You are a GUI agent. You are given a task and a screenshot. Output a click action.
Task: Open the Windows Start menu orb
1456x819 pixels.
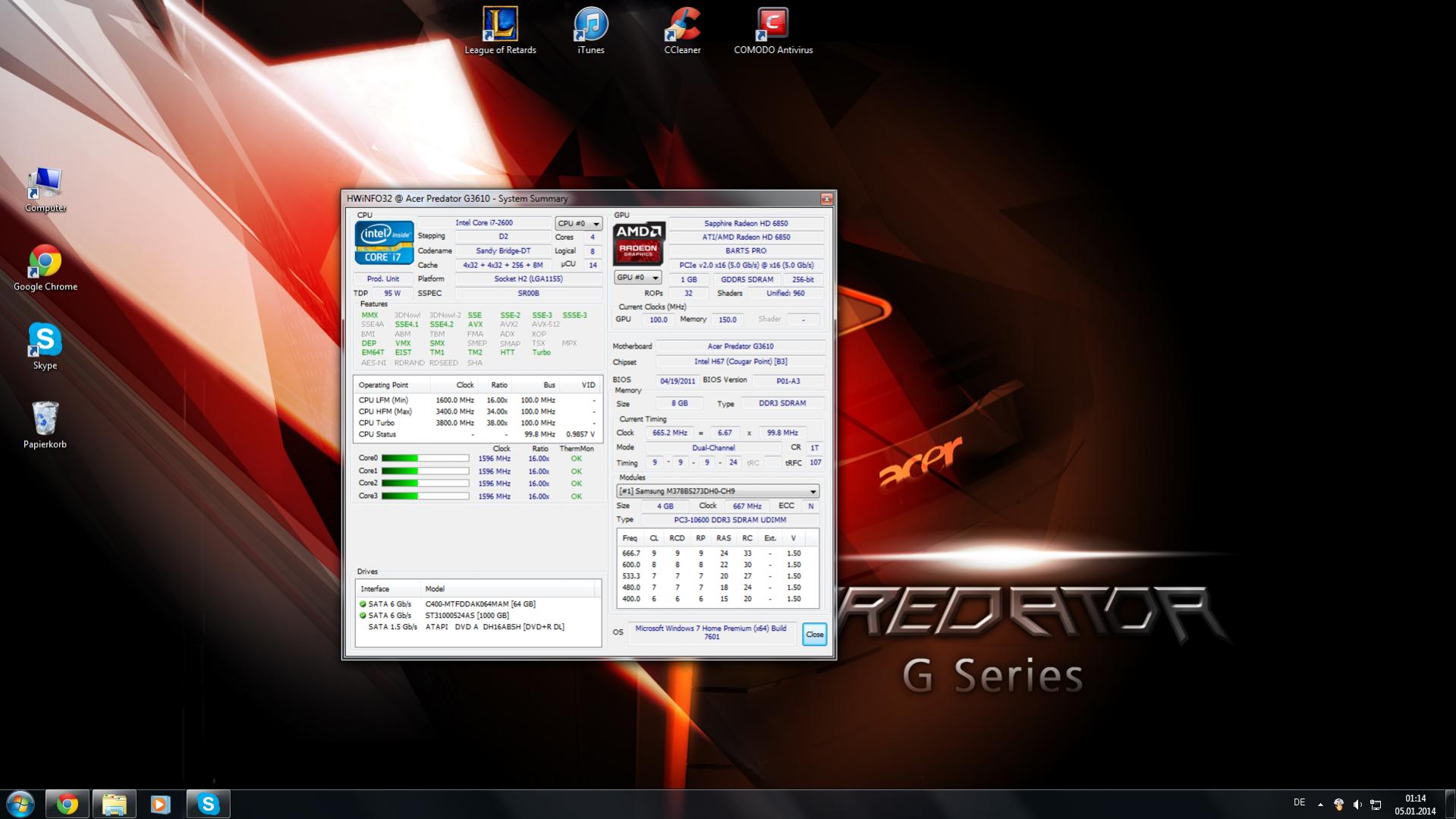pyautogui.click(x=20, y=804)
